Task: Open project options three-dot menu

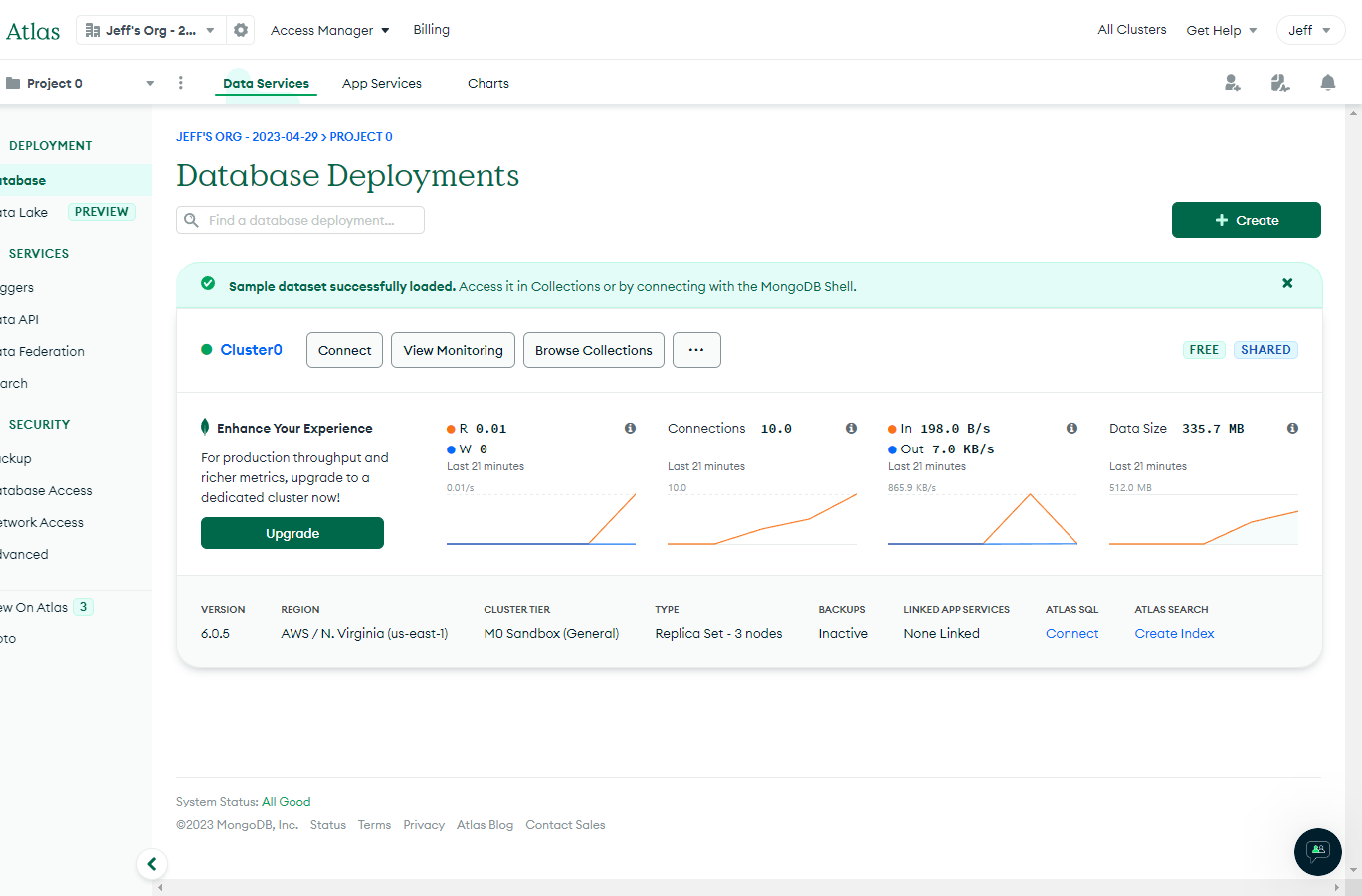Action: click(x=180, y=83)
